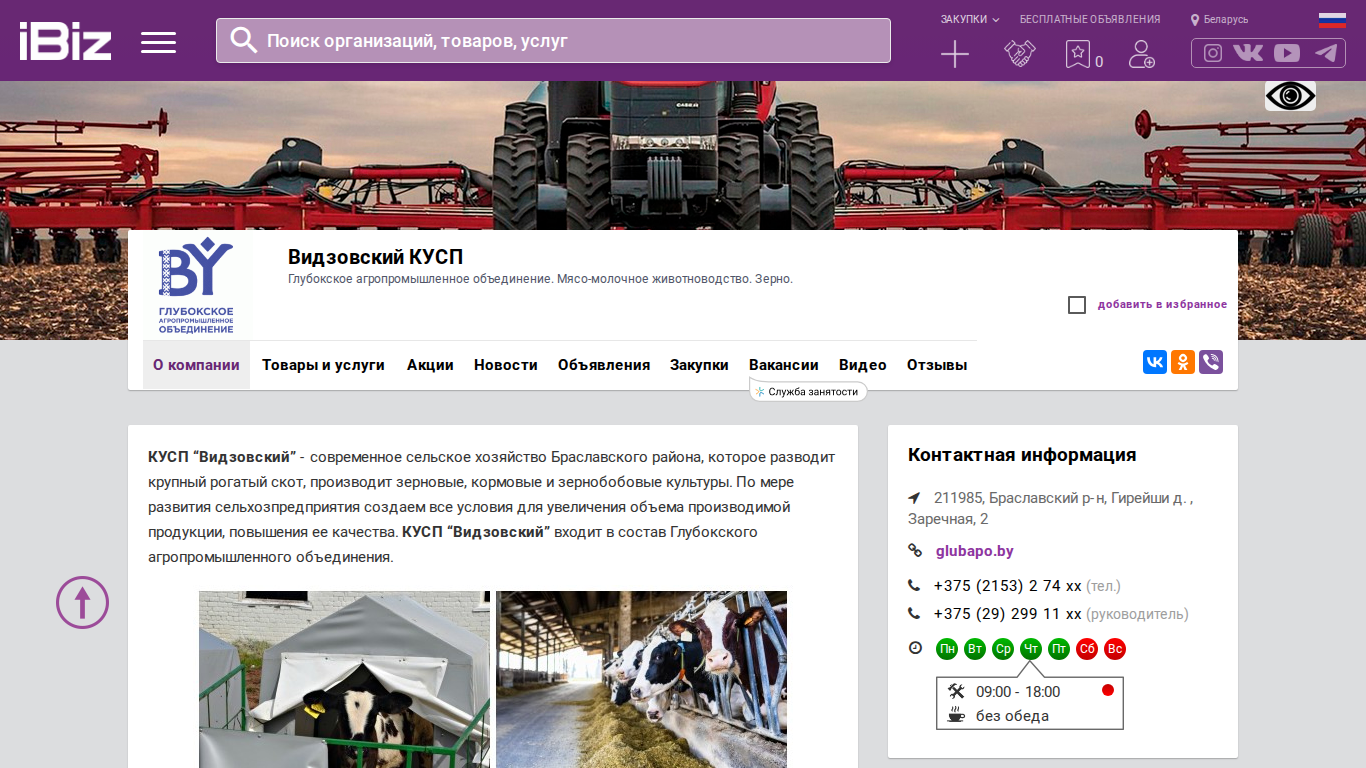Share company page on Odnoklassniki
This screenshot has width=1366, height=768.
point(1183,362)
